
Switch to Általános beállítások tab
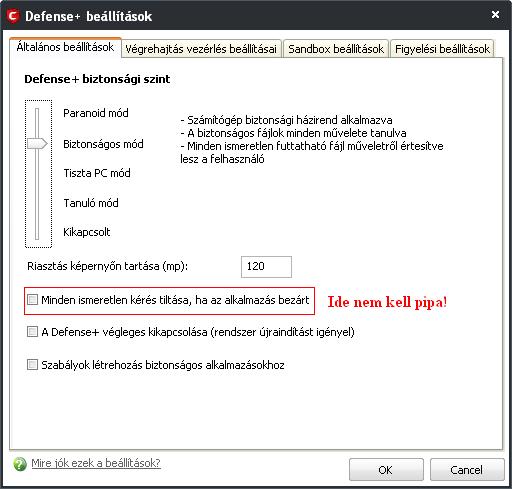(x=65, y=47)
